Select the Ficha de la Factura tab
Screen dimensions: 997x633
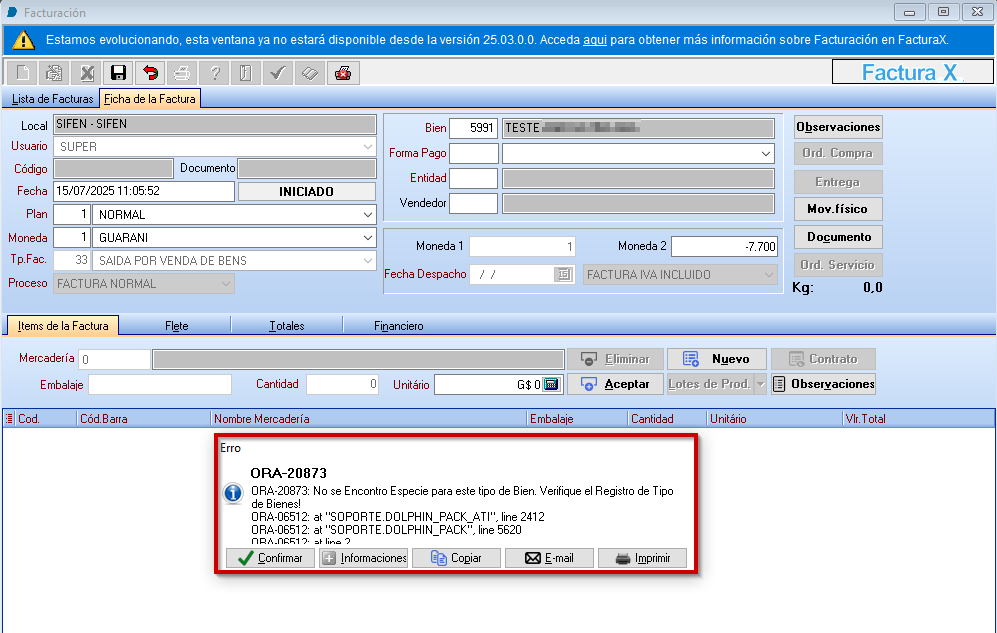tap(149, 99)
